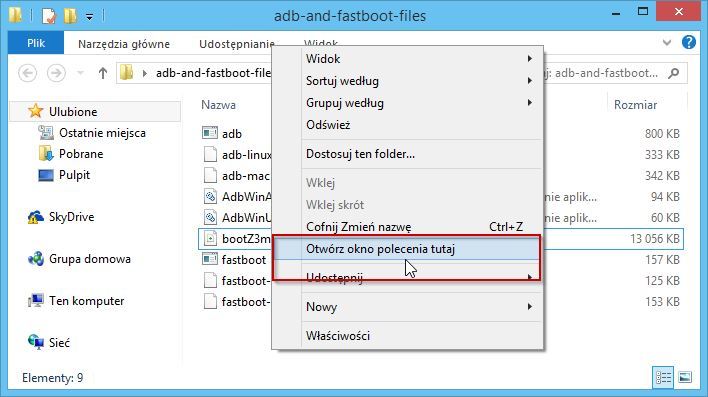This screenshot has height=397, width=708.
Task: Sort by the Rozmiar column header
Action: (x=635, y=105)
